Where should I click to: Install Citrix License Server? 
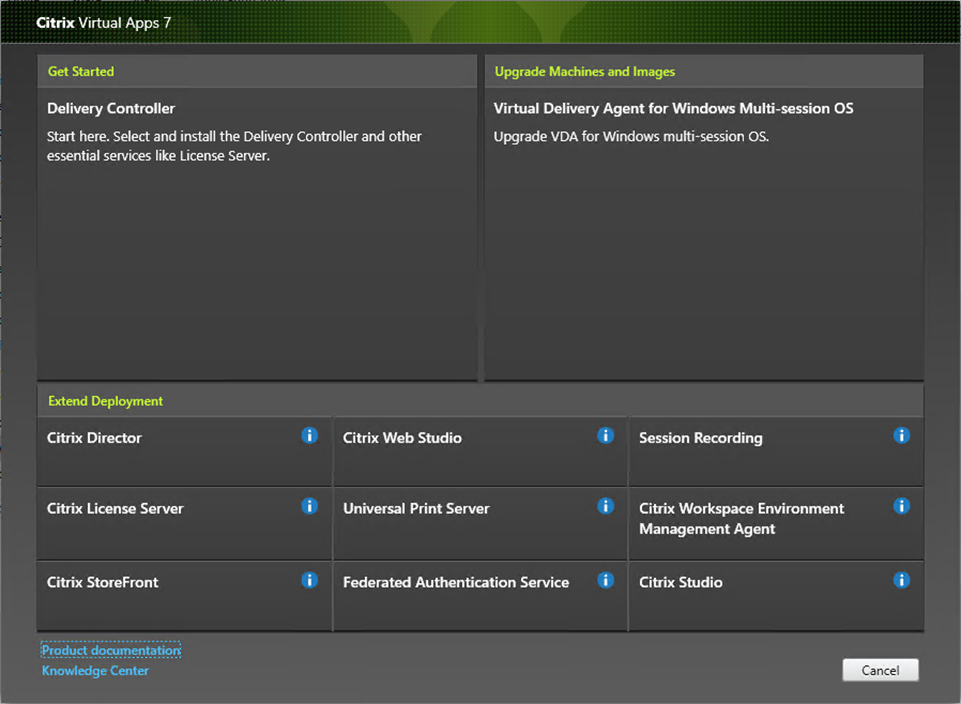pos(184,524)
